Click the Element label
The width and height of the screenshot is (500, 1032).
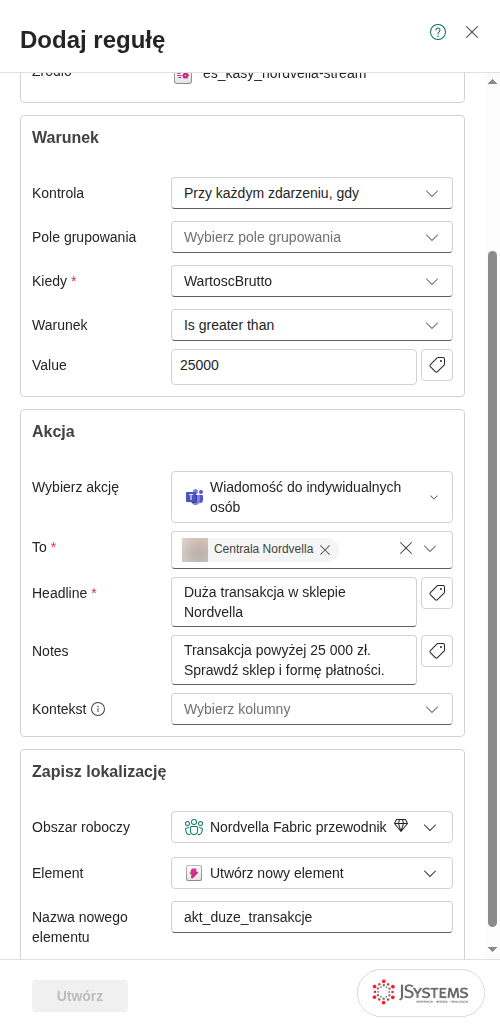coord(58,873)
